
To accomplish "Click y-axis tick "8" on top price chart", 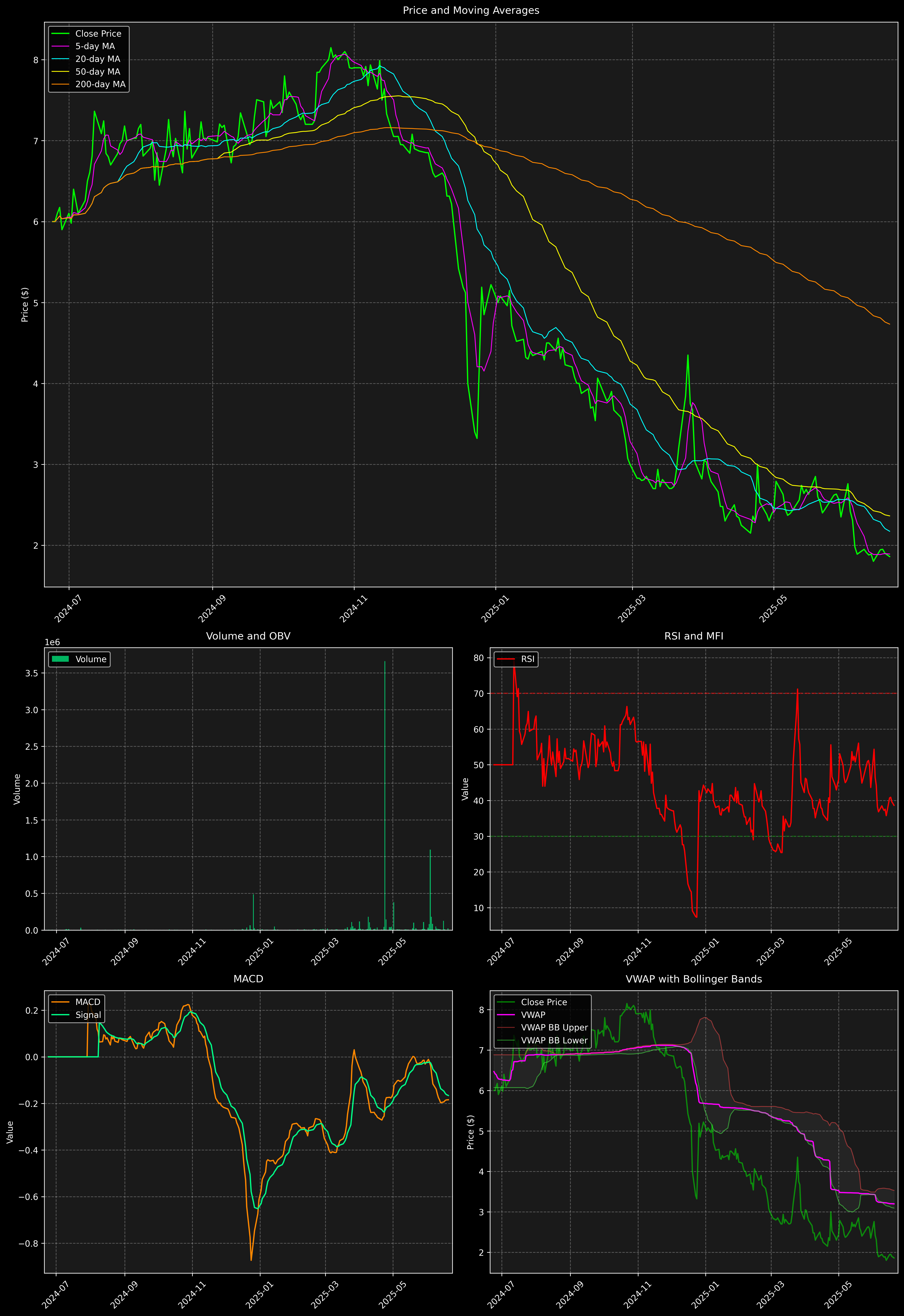I will 36,60.
